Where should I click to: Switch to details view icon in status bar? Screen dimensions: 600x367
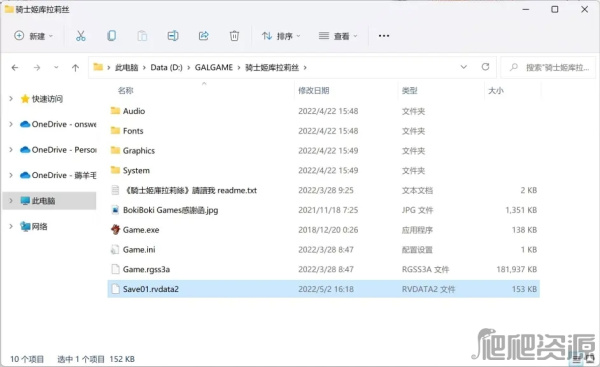pyautogui.click(x=577, y=359)
